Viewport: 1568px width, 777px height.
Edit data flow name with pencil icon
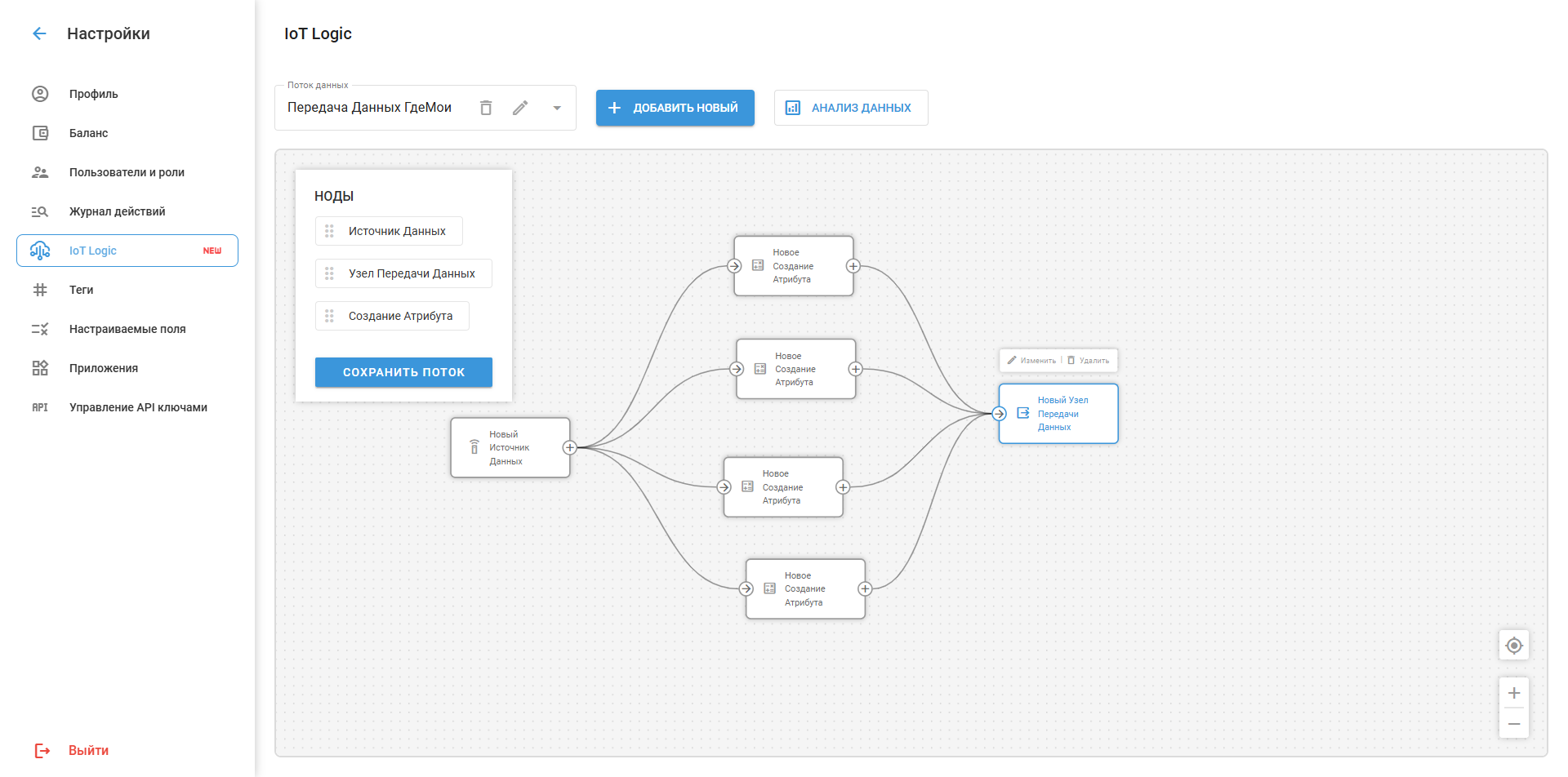click(x=520, y=108)
